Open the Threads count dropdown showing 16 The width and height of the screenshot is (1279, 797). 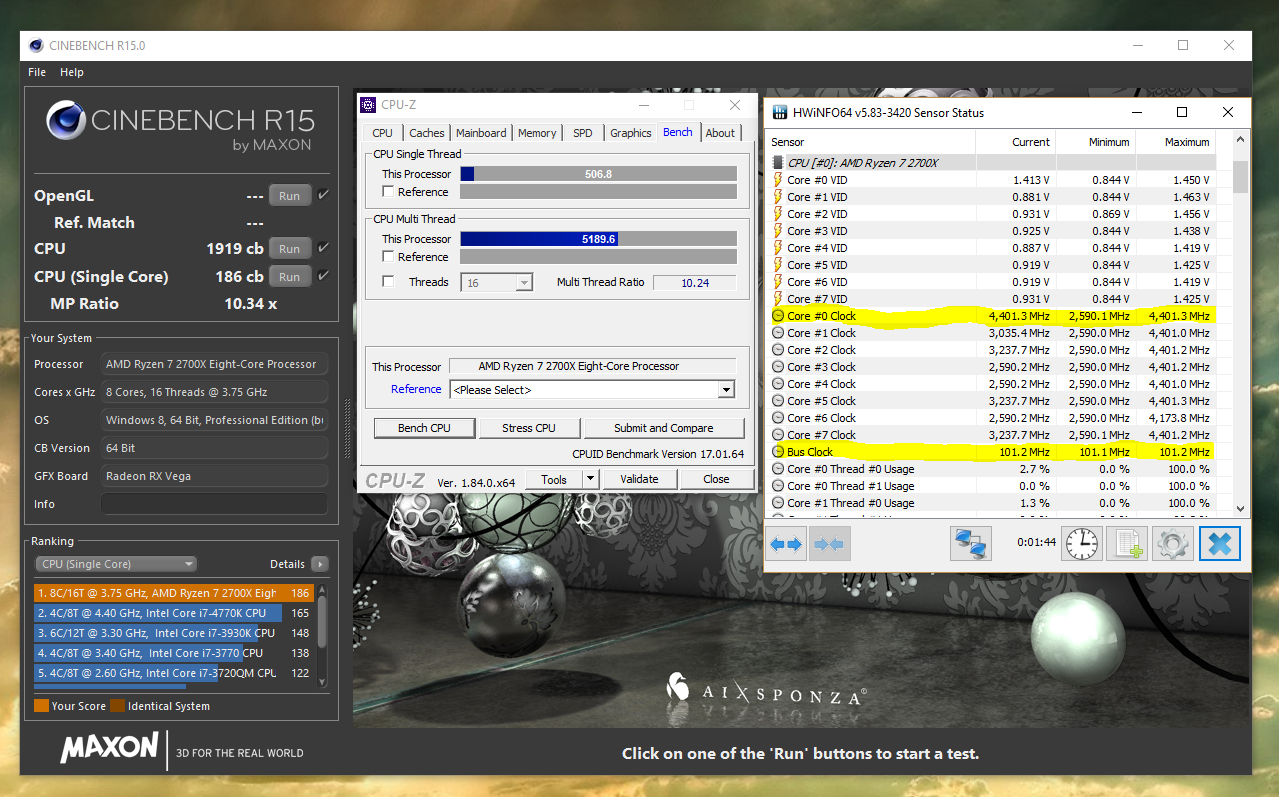click(x=497, y=283)
